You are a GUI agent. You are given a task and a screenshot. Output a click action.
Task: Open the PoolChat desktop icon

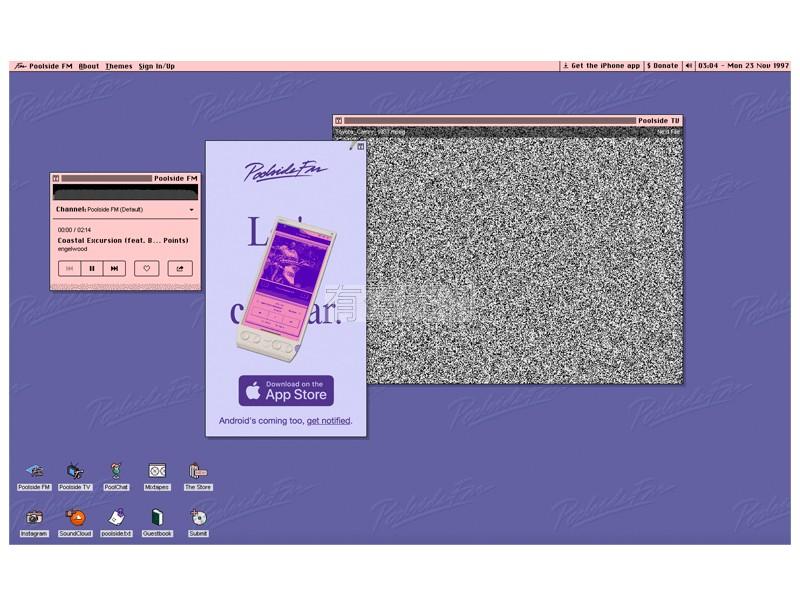[x=116, y=472]
